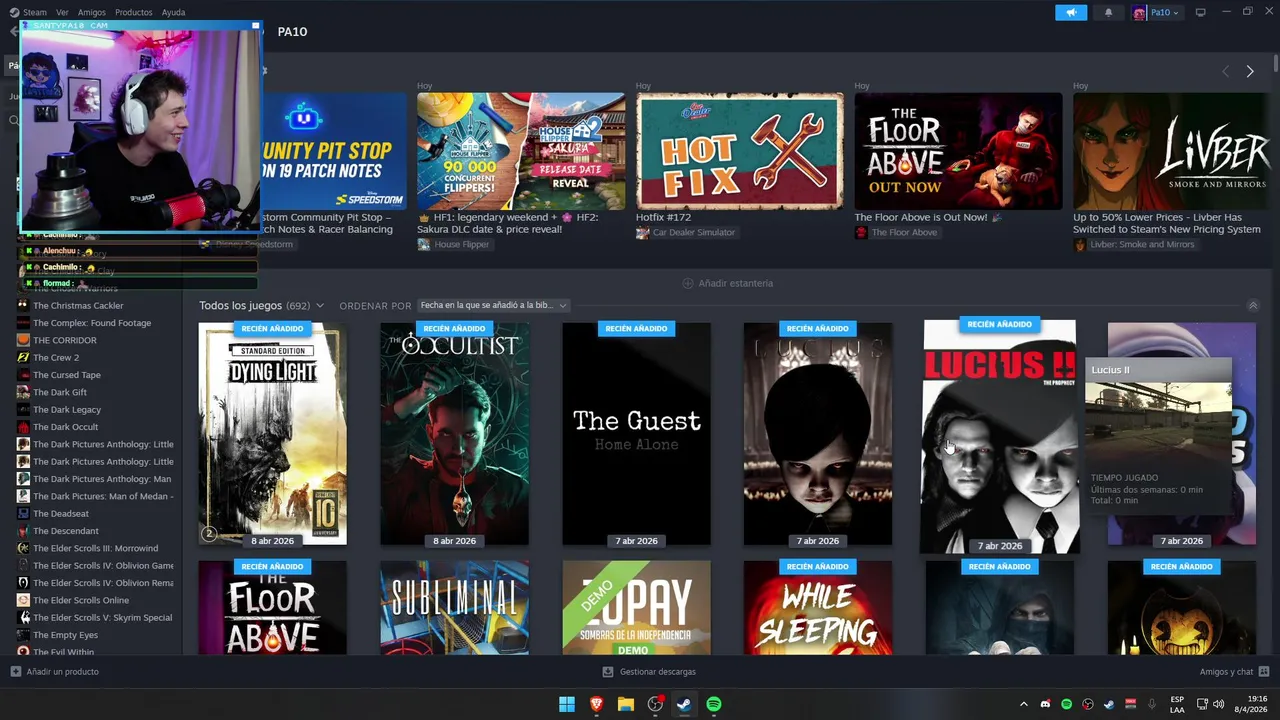Open Discord tray icon

point(1045,704)
